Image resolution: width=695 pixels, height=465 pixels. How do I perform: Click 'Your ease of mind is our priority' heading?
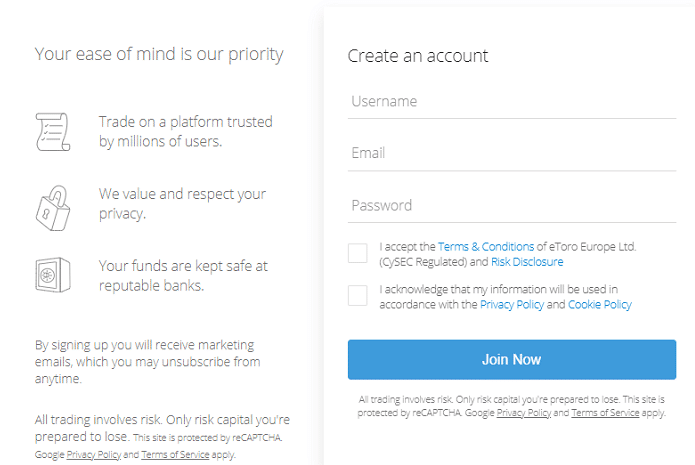click(x=159, y=55)
